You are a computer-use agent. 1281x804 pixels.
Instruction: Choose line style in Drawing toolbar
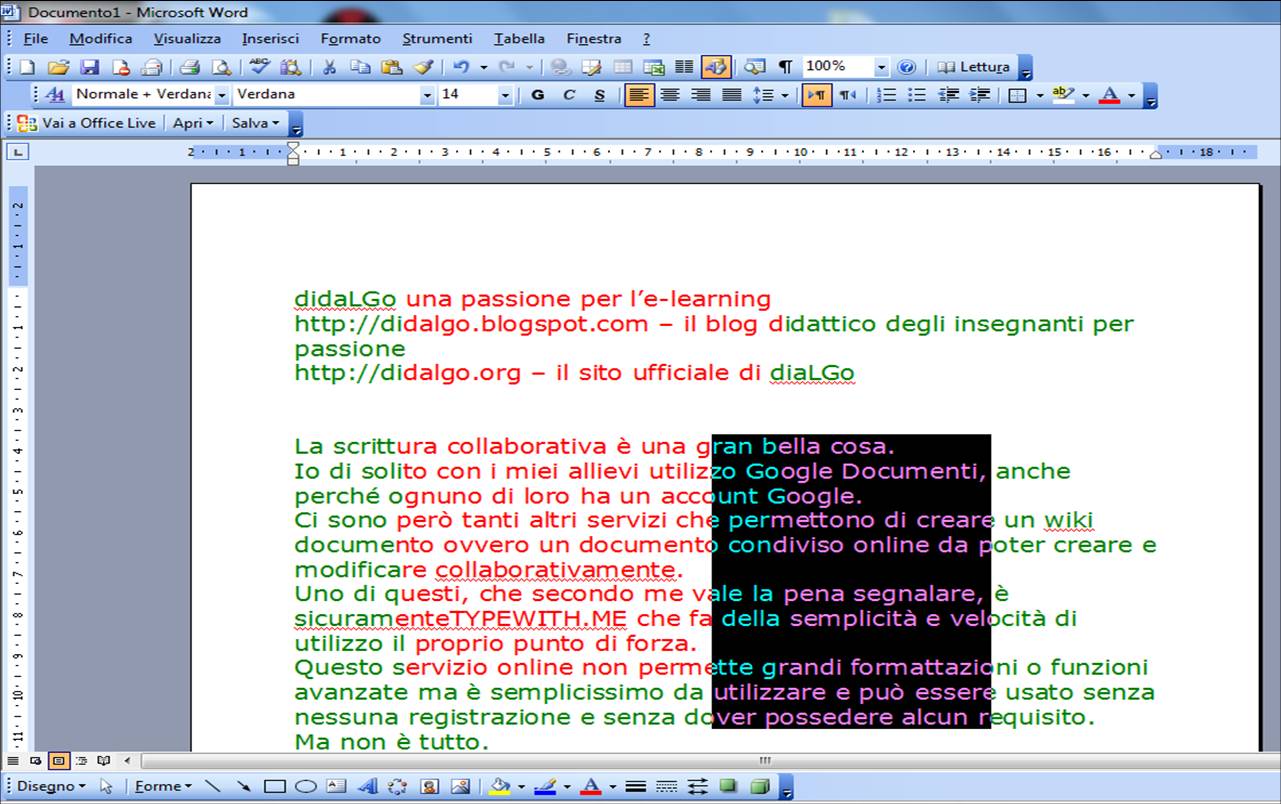[x=635, y=786]
